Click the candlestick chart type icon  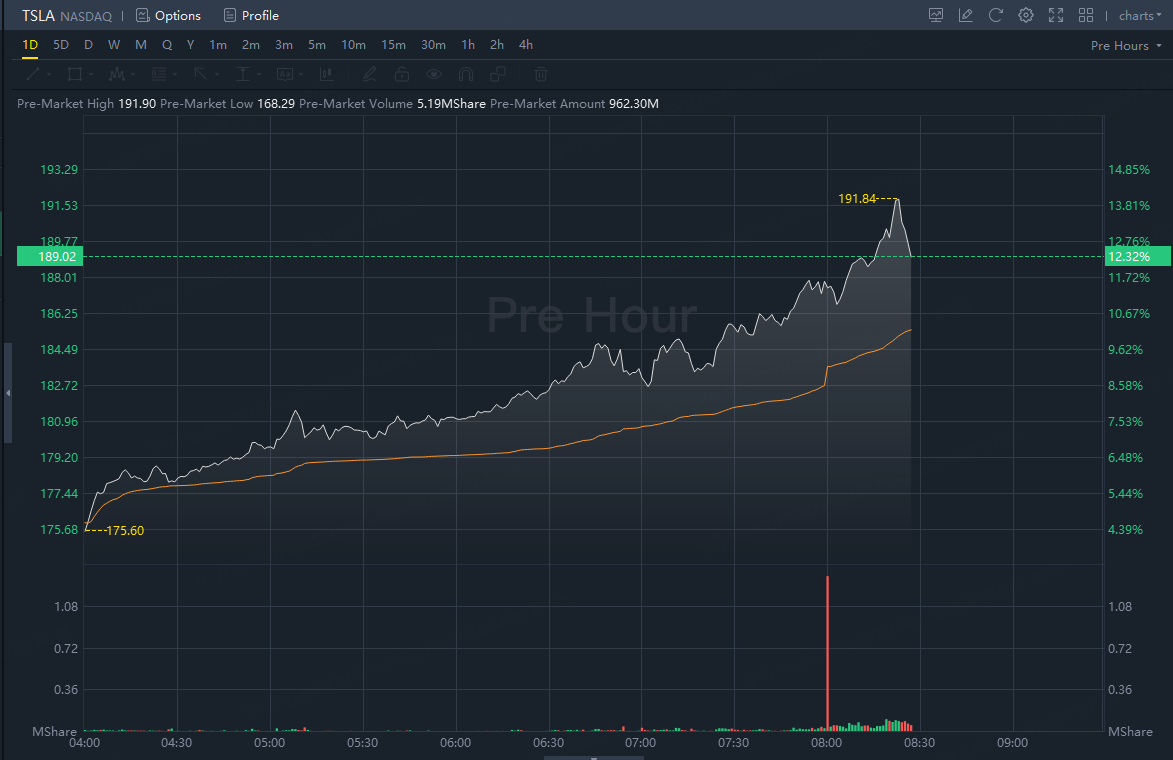point(327,74)
